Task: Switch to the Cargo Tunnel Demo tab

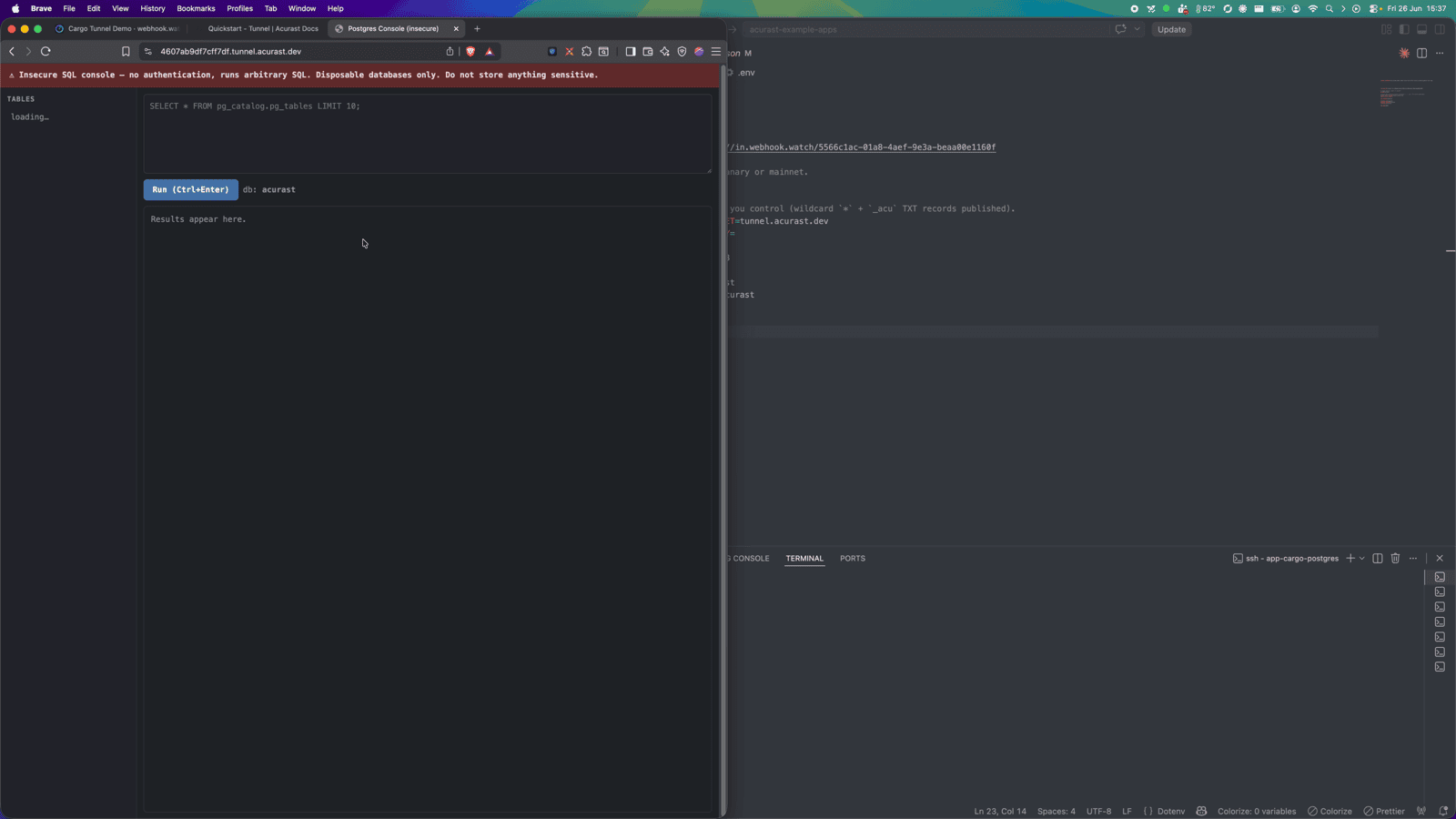Action: click(118, 28)
